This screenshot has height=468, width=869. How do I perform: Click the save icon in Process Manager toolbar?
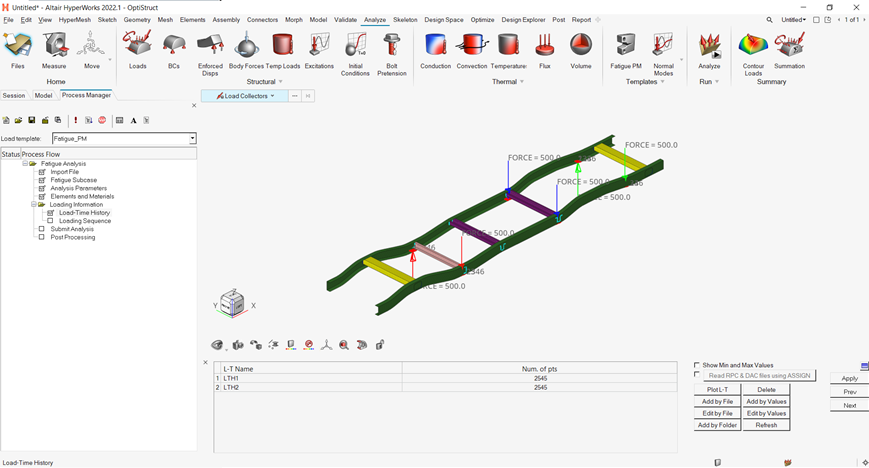tap(32, 120)
